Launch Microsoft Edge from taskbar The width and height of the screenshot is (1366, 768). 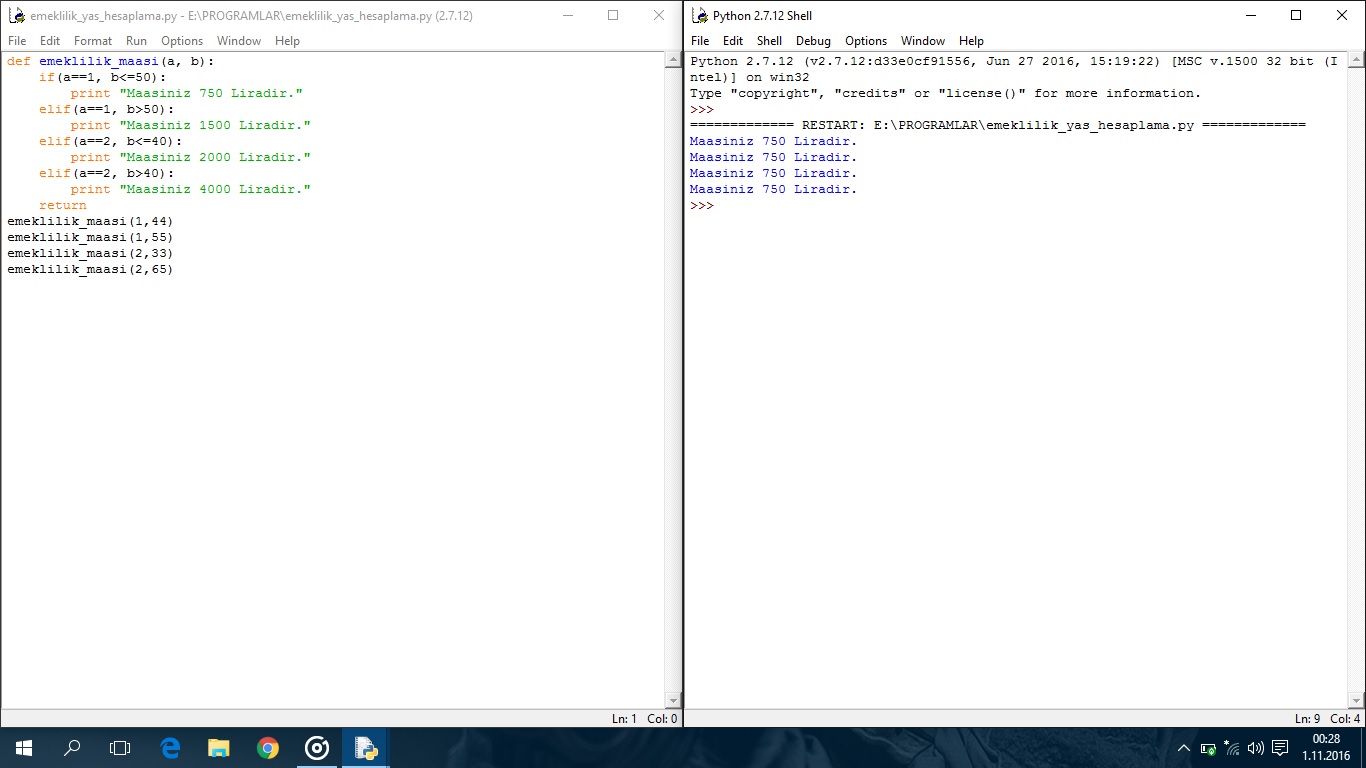pyautogui.click(x=170, y=748)
